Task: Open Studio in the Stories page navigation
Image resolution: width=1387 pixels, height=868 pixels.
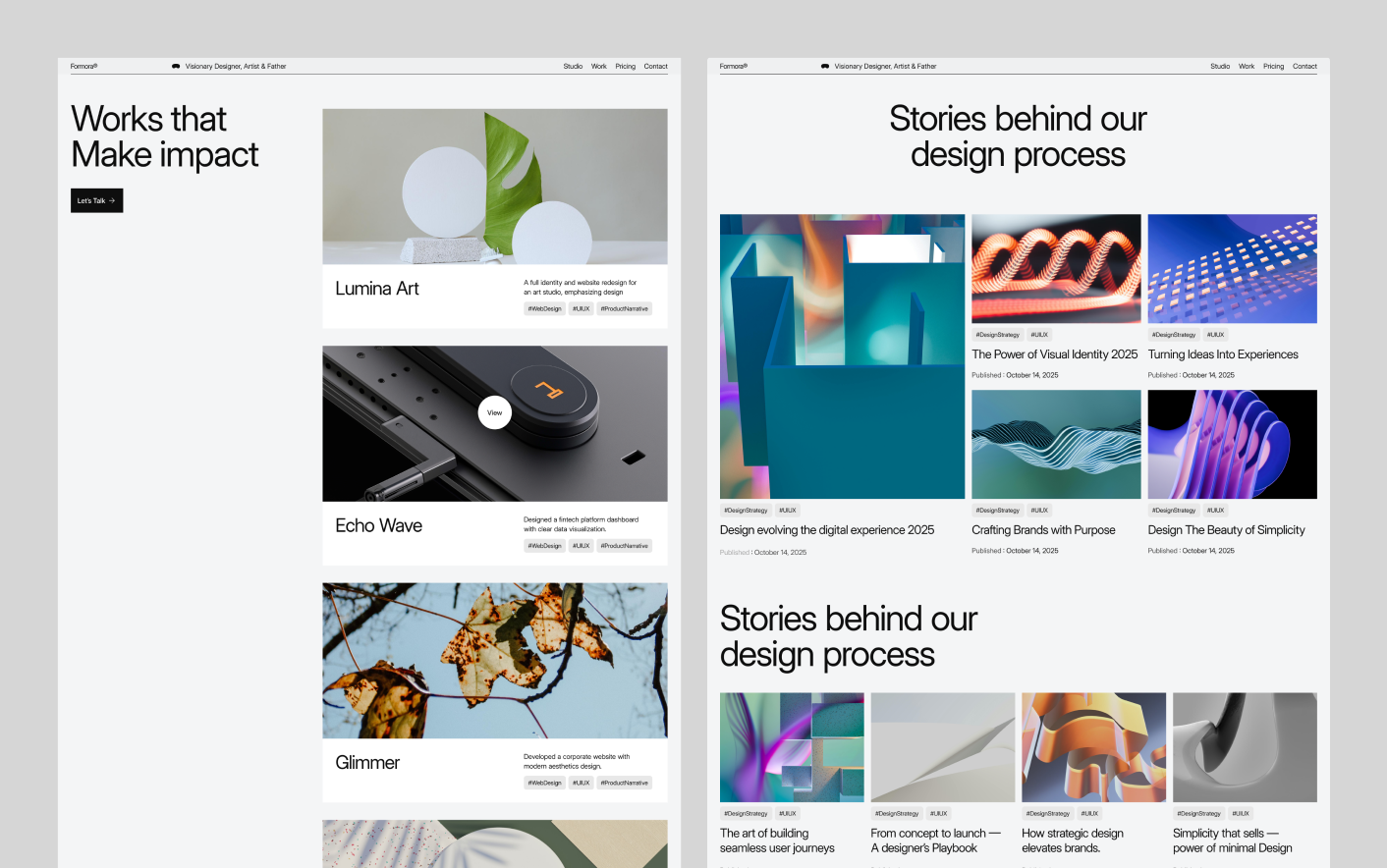Action: coord(1220,67)
